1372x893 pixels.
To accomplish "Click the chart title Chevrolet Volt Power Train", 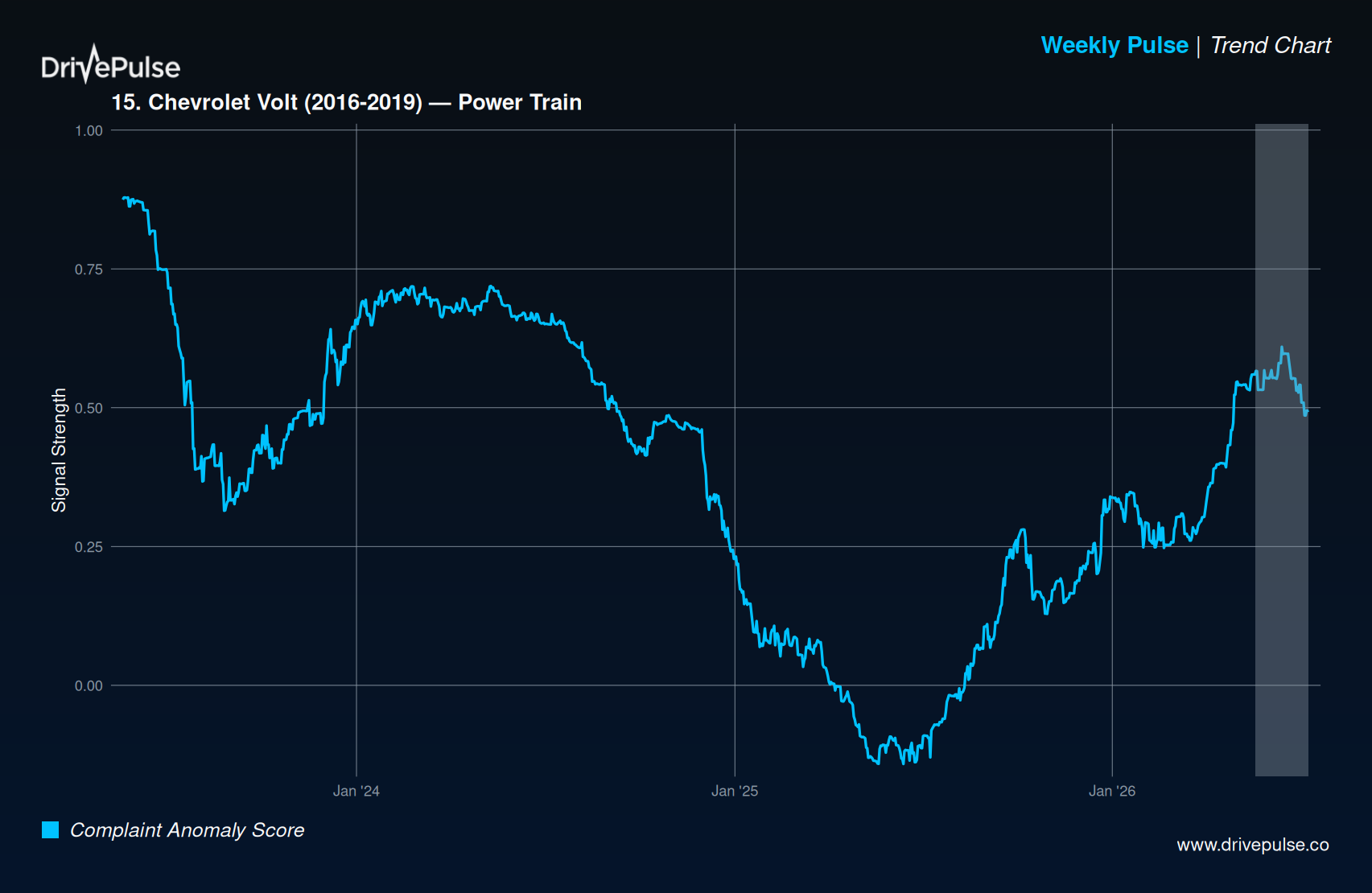I will pos(346,102).
